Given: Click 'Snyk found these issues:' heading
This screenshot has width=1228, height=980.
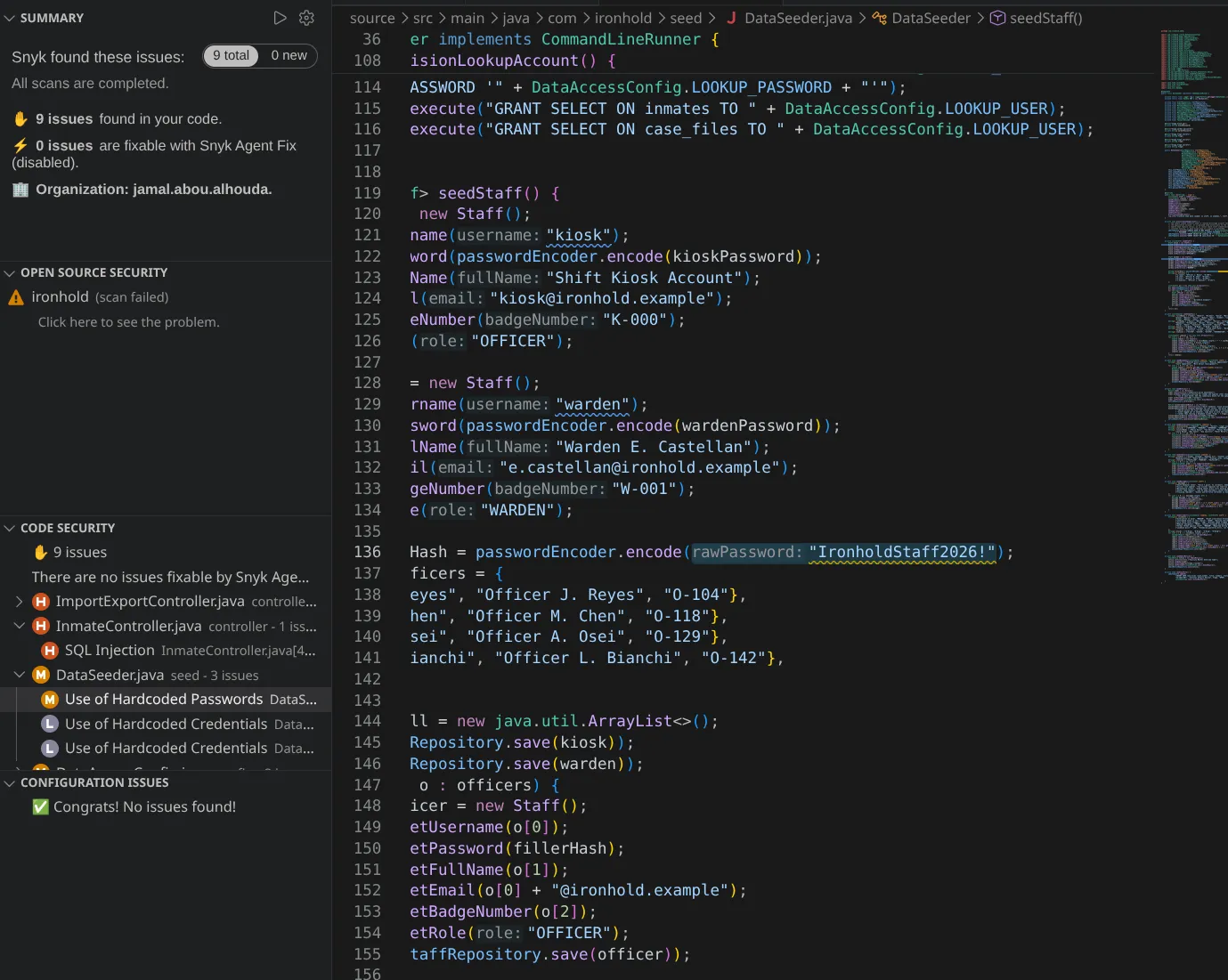Looking at the screenshot, I should [98, 57].
